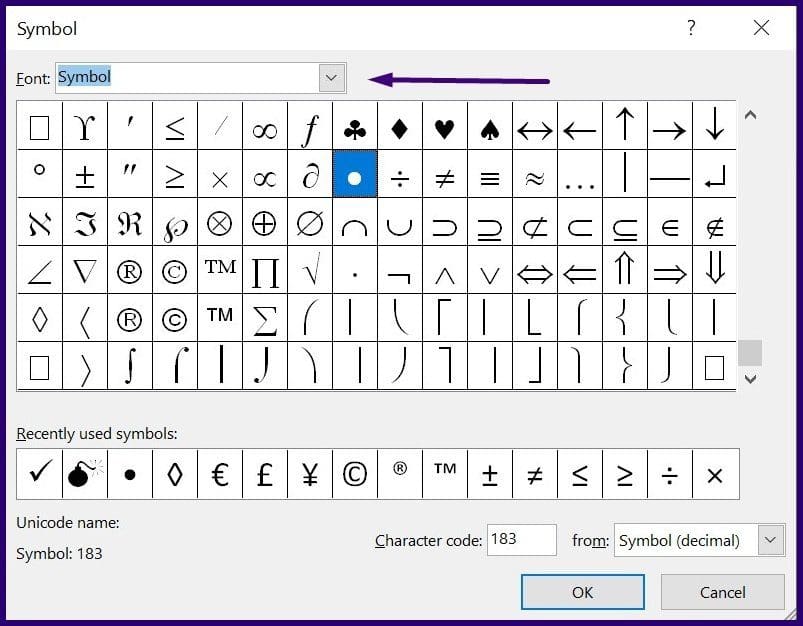Open the dialog Help question mark
803x626 pixels.
pyautogui.click(x=691, y=28)
